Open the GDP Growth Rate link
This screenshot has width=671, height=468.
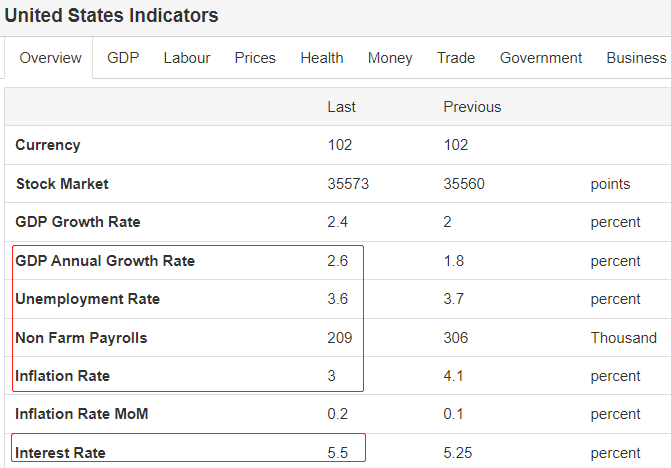coord(78,222)
